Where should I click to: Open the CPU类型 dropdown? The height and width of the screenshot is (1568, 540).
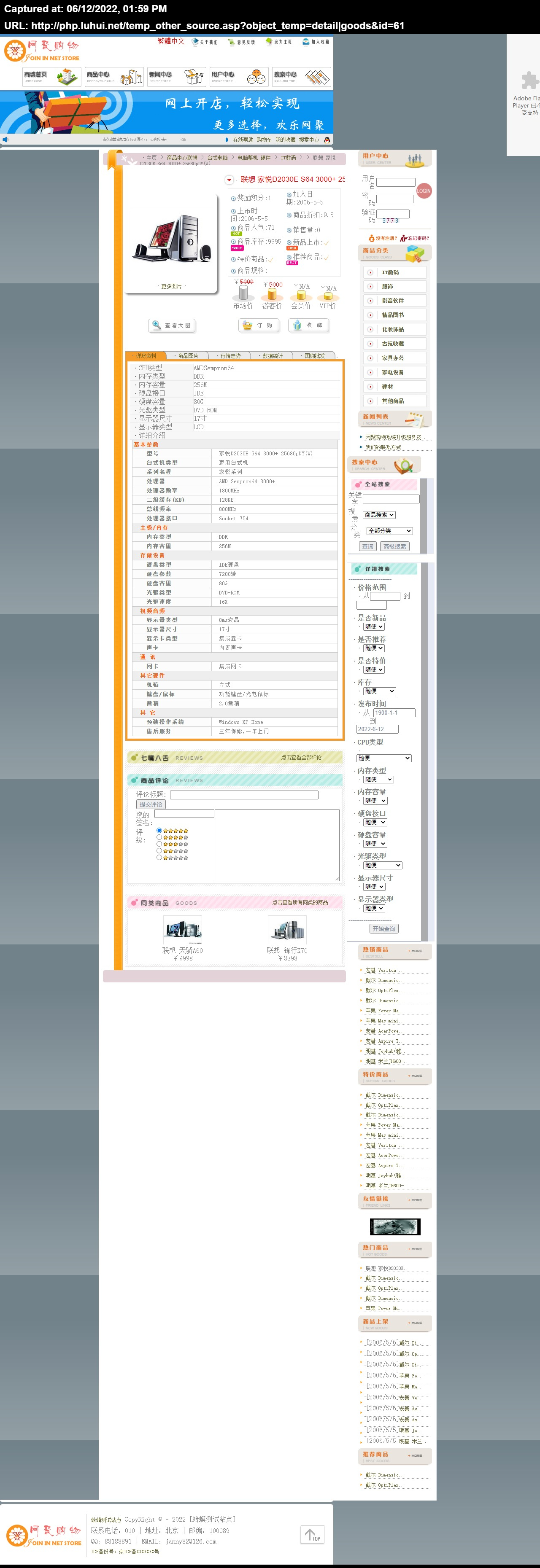[384, 758]
